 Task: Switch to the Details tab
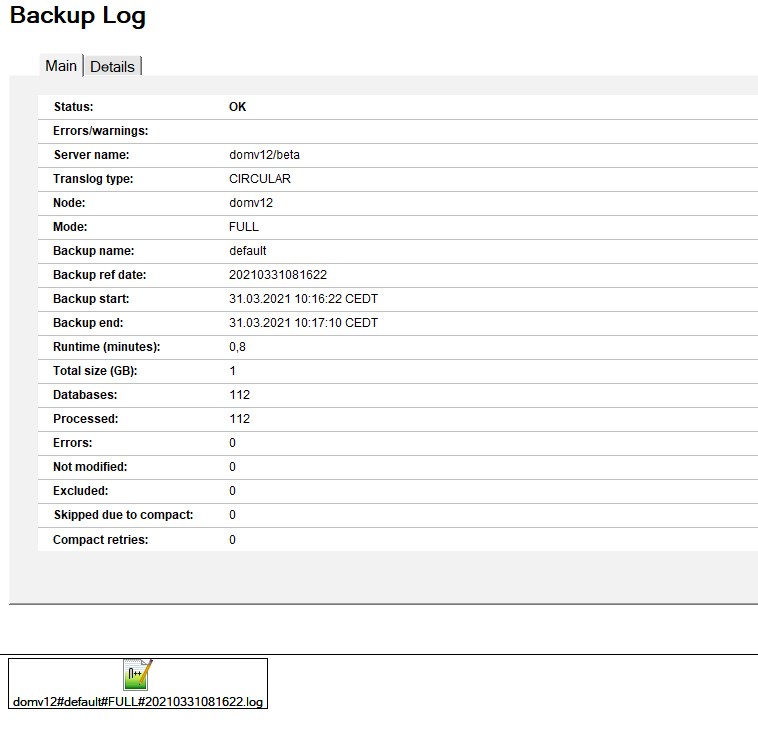pyautogui.click(x=112, y=66)
